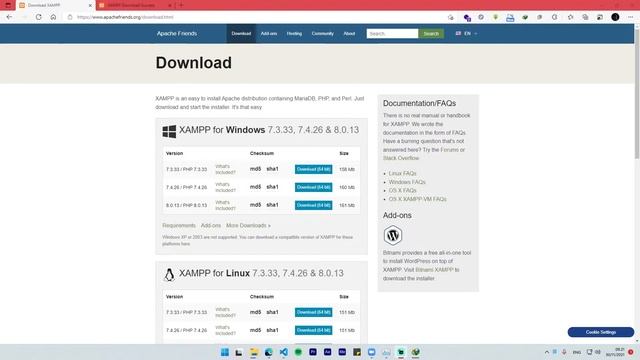Open After Effects from the taskbar
This screenshot has width=640, height=360.
[327, 352]
